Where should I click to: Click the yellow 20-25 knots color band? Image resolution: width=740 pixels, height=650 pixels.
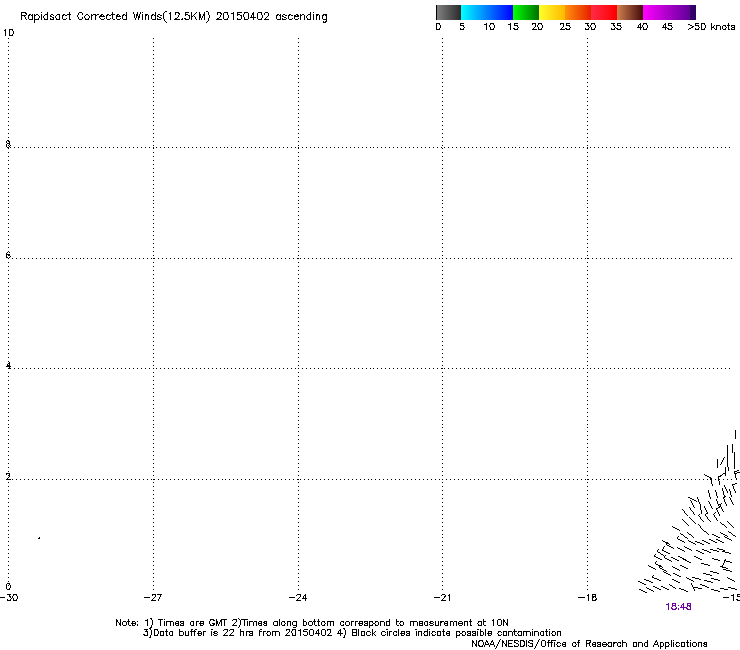click(x=552, y=12)
